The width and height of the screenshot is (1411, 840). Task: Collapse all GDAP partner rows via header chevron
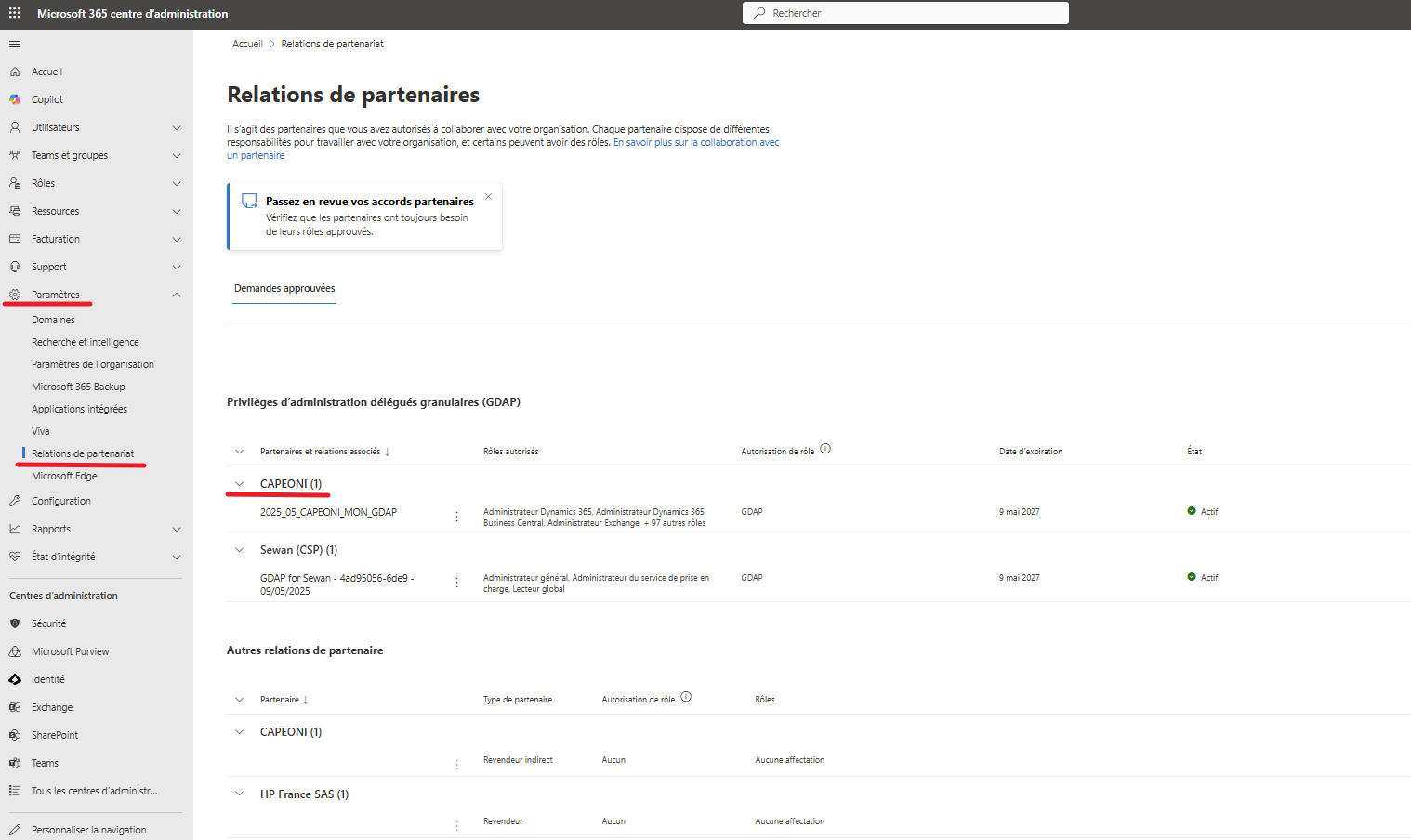pos(239,452)
